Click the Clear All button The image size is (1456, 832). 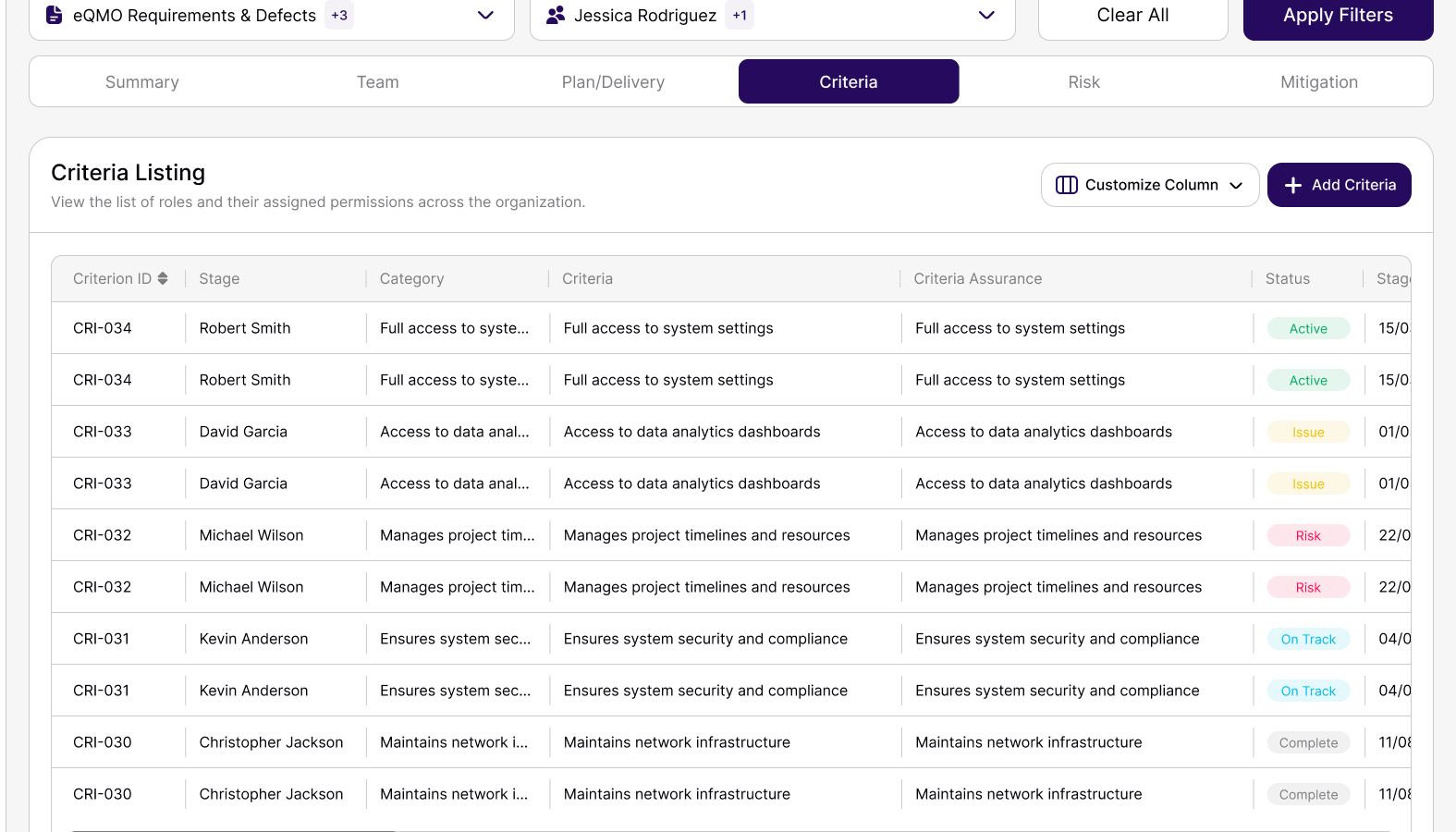[1132, 15]
